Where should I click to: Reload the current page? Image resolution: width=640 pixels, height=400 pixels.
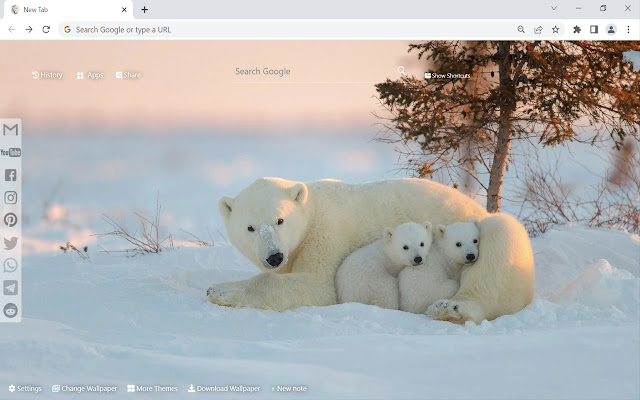46,29
